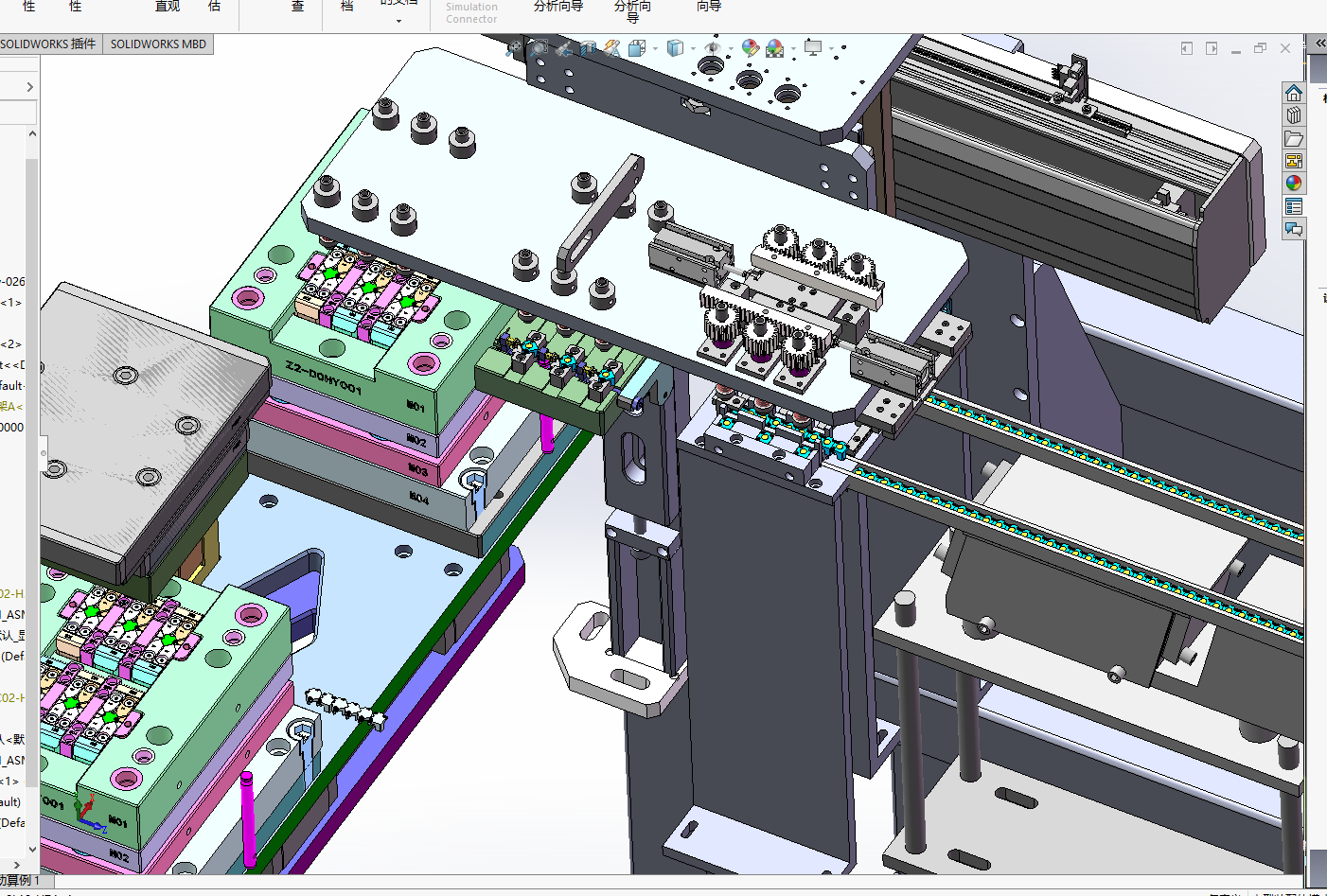Screen dimensions: 1327x896
Task: Click feature tree up arrow
Action: (x=32, y=133)
